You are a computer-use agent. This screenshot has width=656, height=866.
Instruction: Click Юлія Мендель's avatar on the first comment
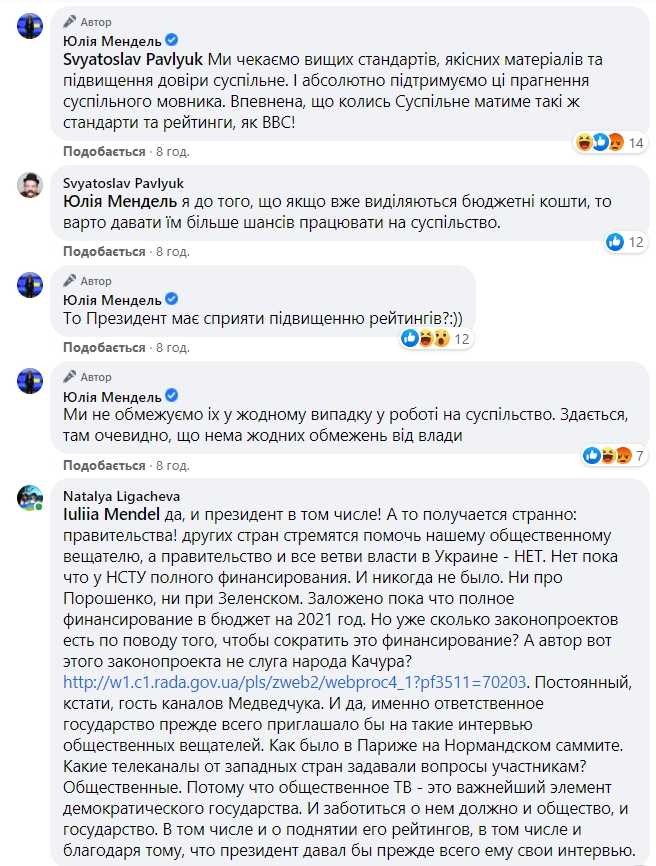30,26
